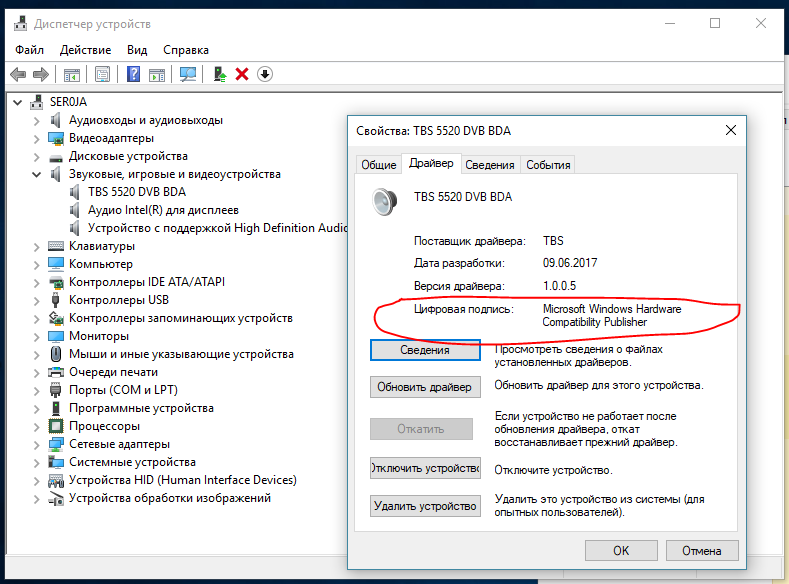This screenshot has height=584, width=789.
Task: Click the disable device down-arrow icon
Action: pos(265,74)
